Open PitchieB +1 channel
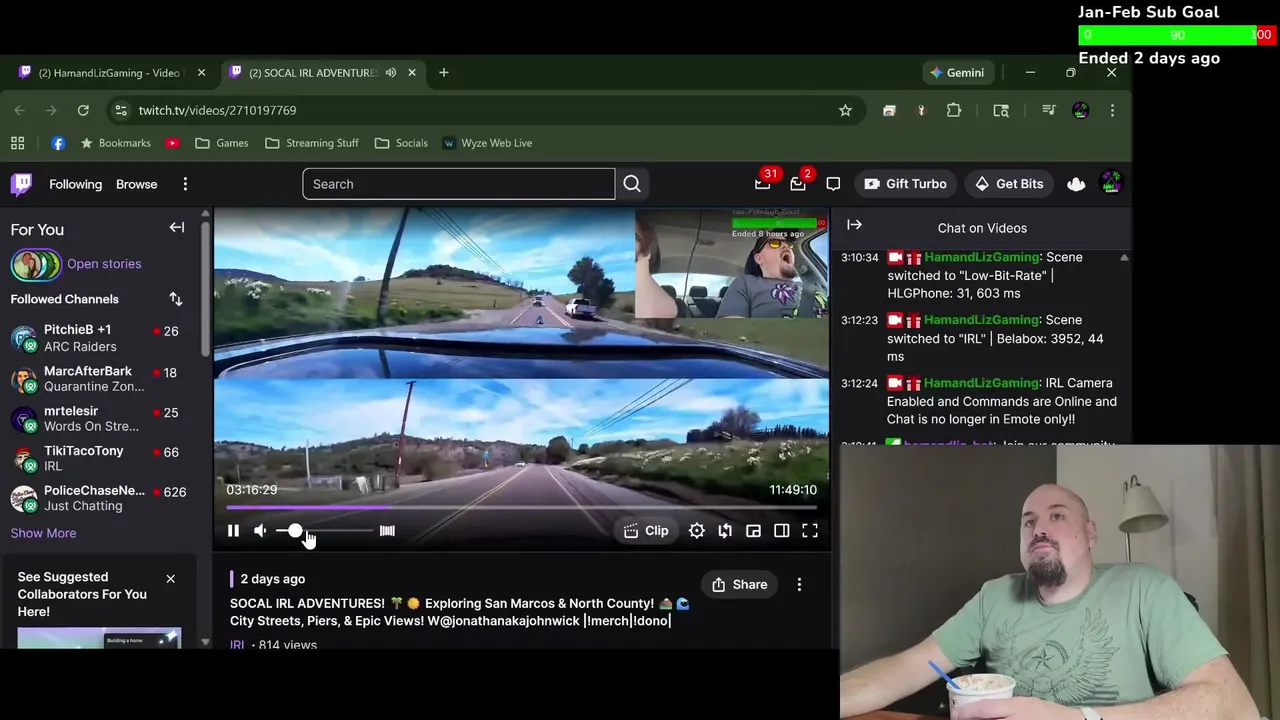 click(x=100, y=338)
